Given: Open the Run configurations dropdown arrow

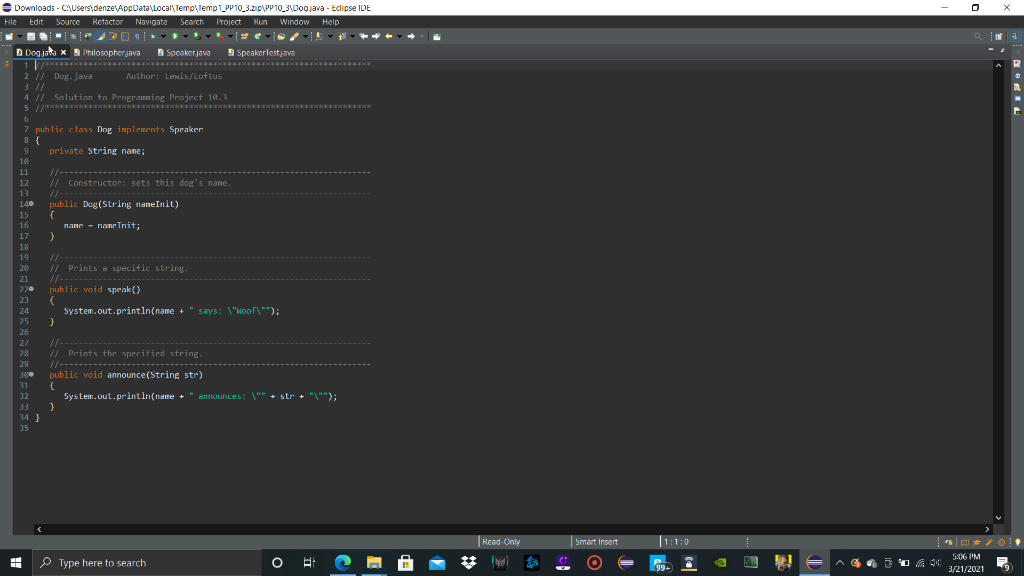Looking at the screenshot, I should tap(185, 37).
